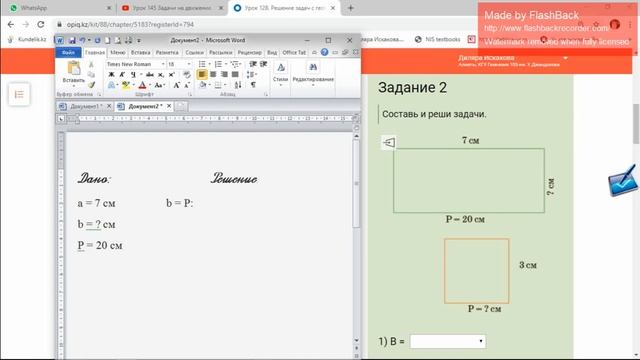Viewport: 640px width, 360px height.
Task: Switch to the Разметка ribbon tab
Action: tap(167, 52)
